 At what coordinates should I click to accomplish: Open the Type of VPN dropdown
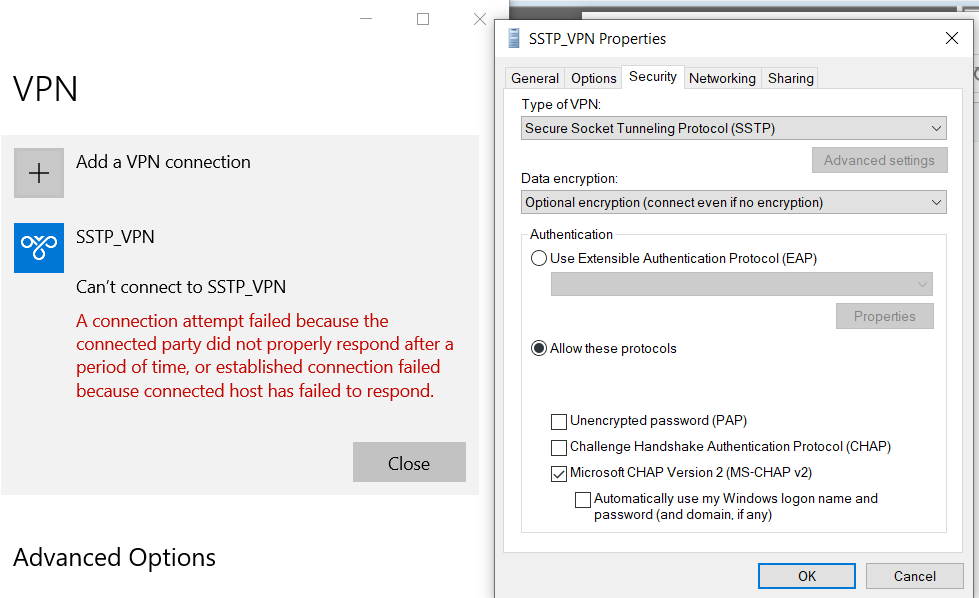coord(734,128)
